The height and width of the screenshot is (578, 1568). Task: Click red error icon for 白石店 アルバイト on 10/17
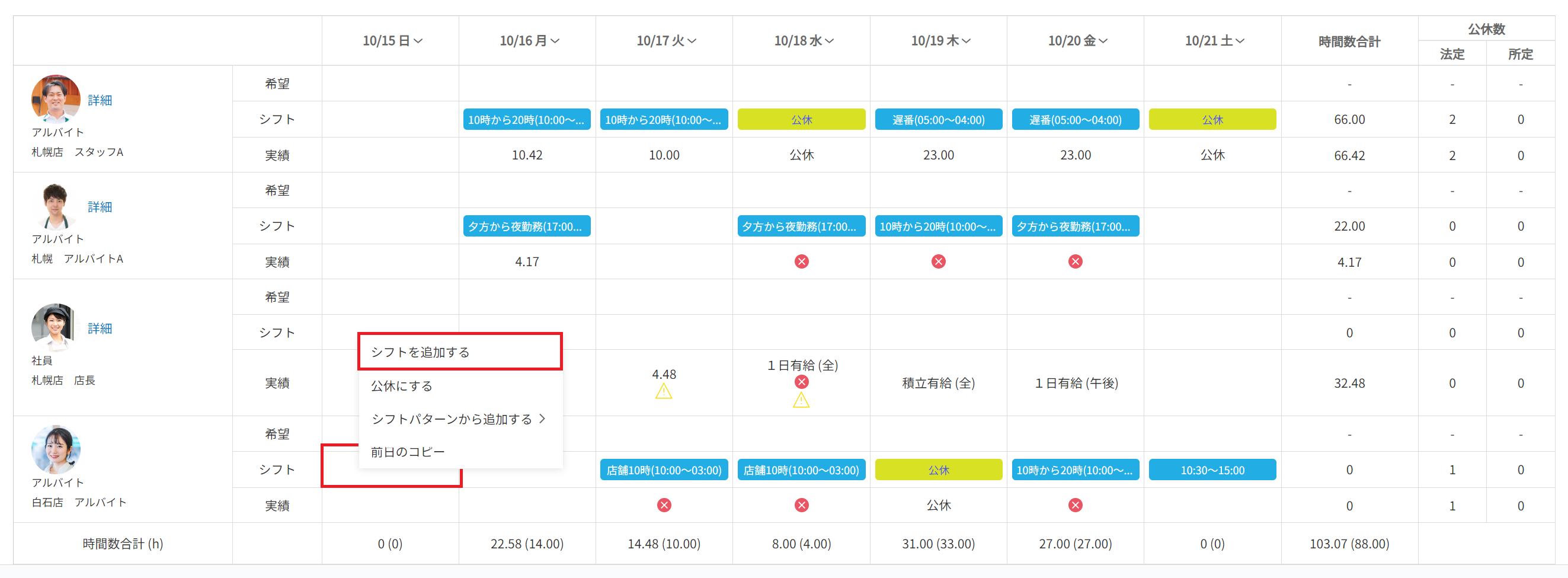point(664,505)
